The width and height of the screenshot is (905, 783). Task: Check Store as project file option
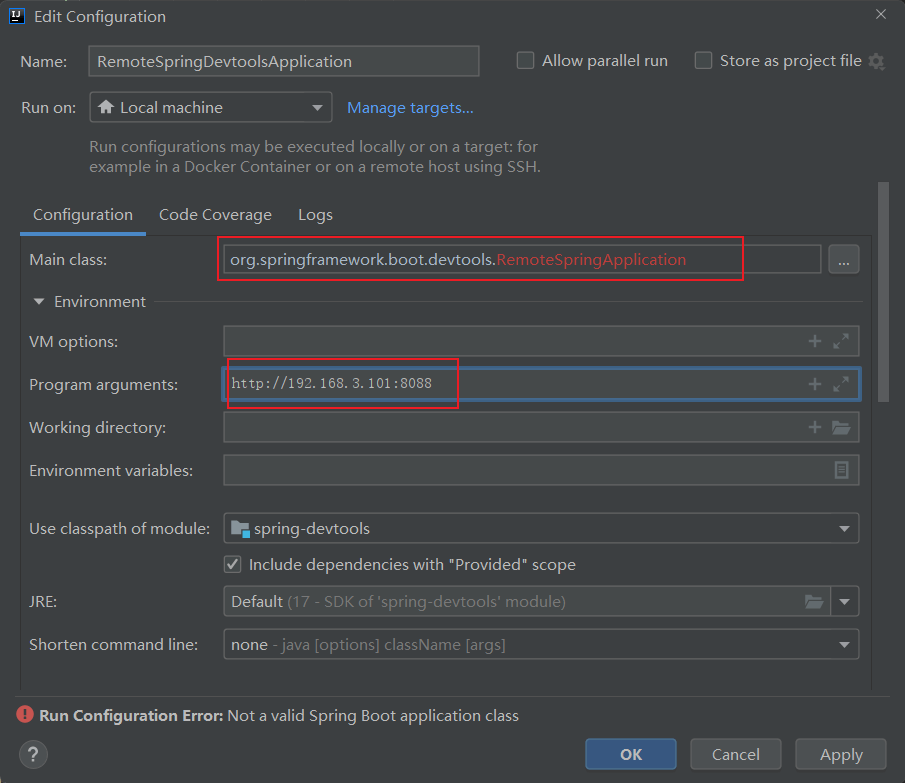click(x=703, y=61)
